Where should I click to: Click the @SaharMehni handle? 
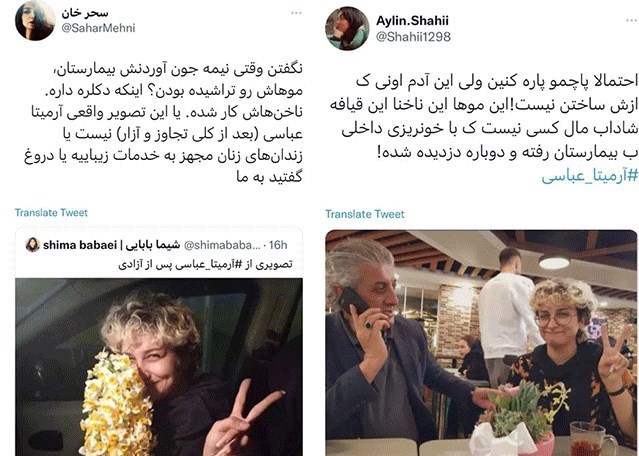[x=98, y=28]
